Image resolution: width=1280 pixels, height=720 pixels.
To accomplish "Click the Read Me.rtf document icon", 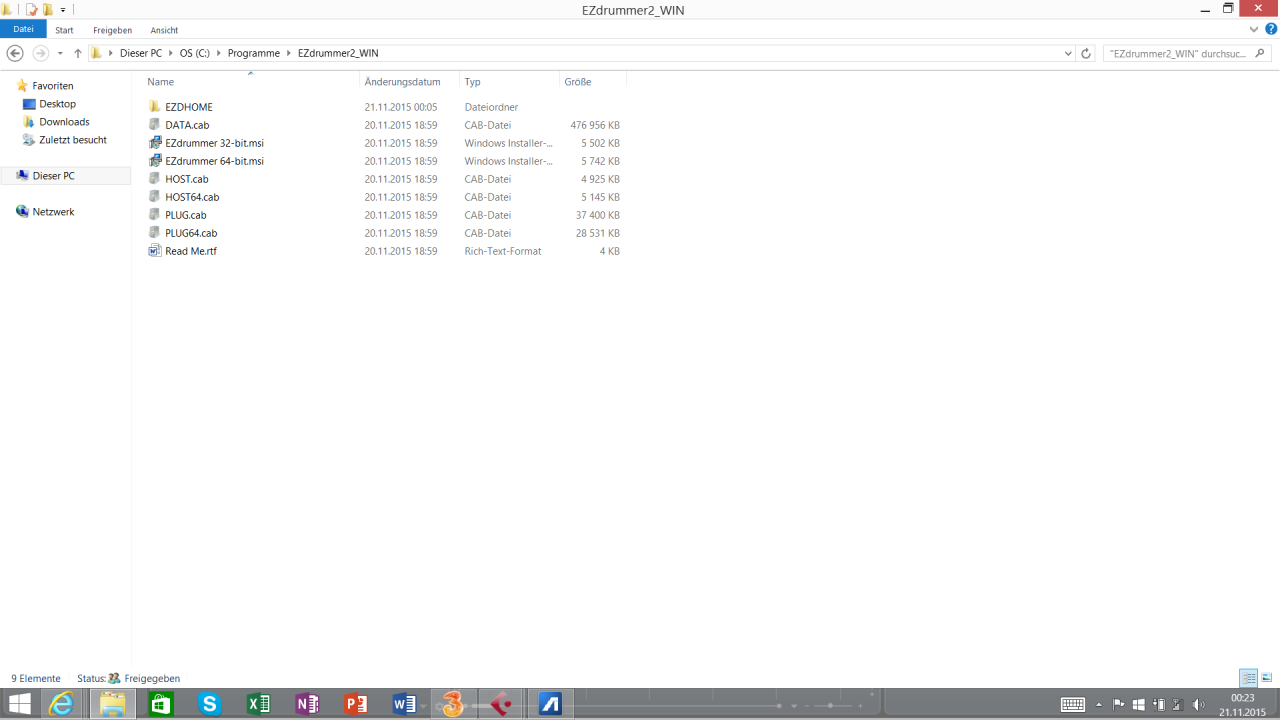I will (x=155, y=251).
